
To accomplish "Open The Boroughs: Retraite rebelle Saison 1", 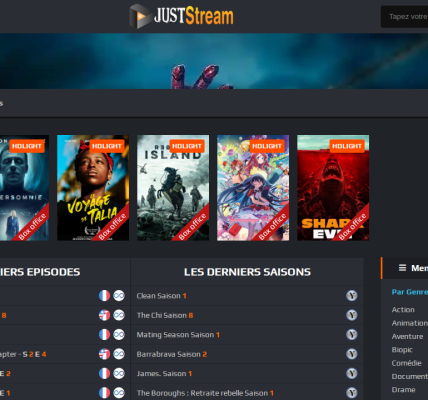I will point(205,393).
